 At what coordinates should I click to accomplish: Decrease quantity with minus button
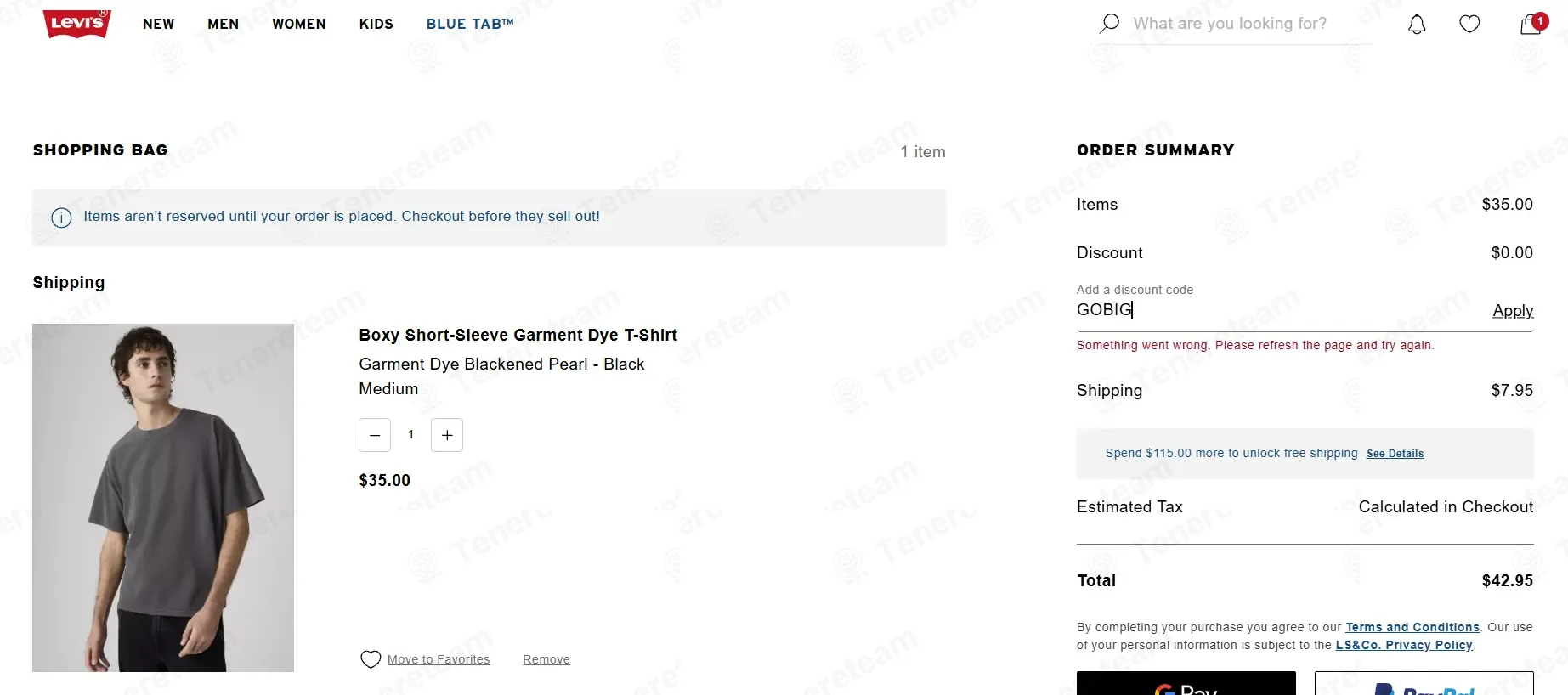tap(375, 435)
